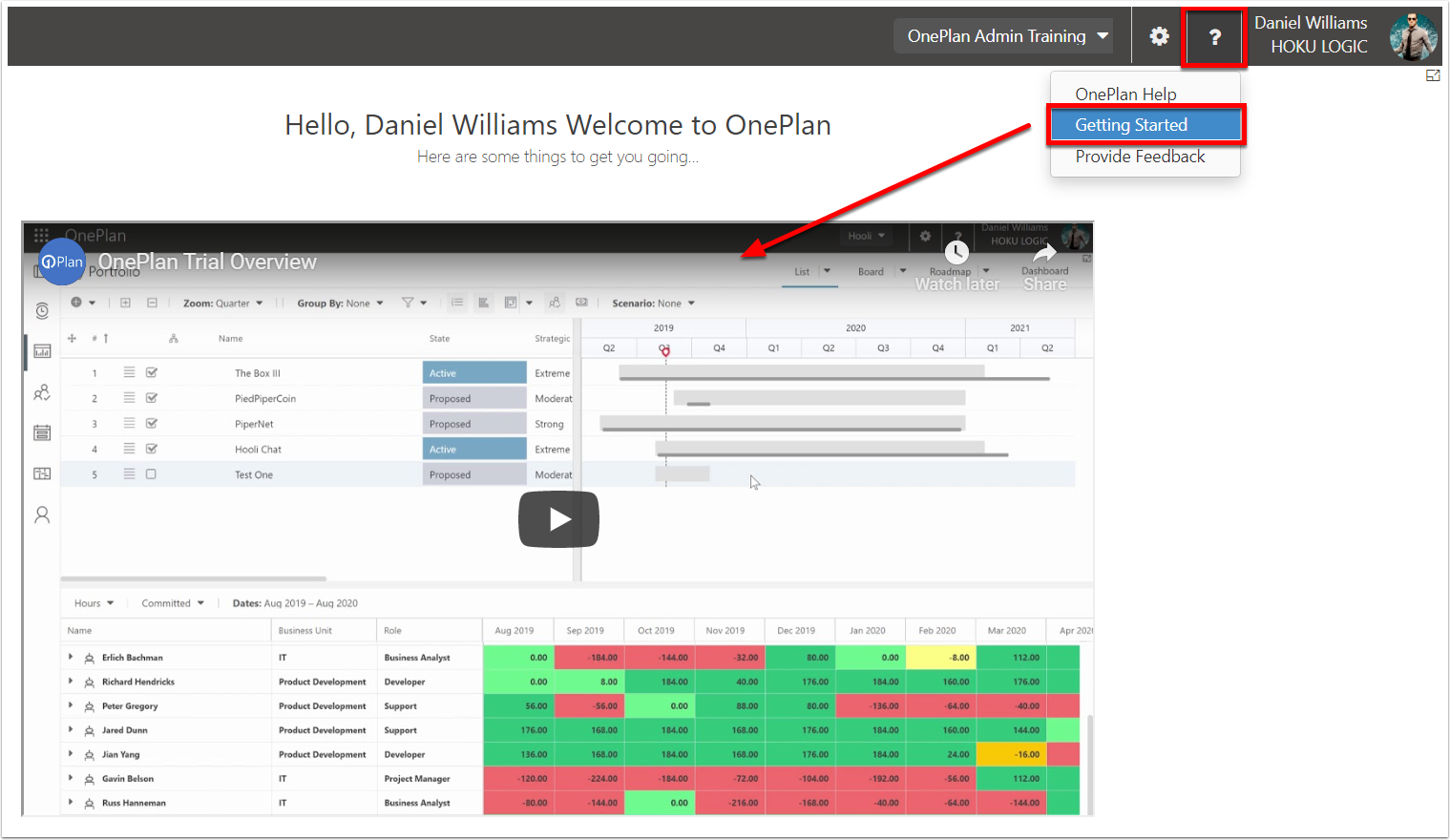Expand the Erlich Bachman resource row
This screenshot has width=1450, height=840.
(x=71, y=657)
